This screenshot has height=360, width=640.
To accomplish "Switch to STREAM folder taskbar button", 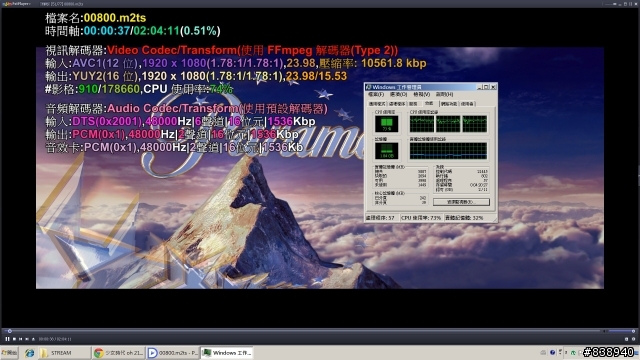I will coord(64,353).
